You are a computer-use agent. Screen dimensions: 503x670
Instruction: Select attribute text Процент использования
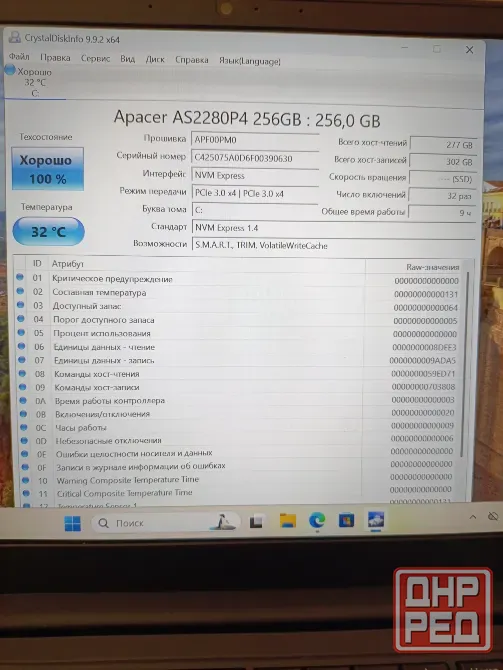coord(102,333)
